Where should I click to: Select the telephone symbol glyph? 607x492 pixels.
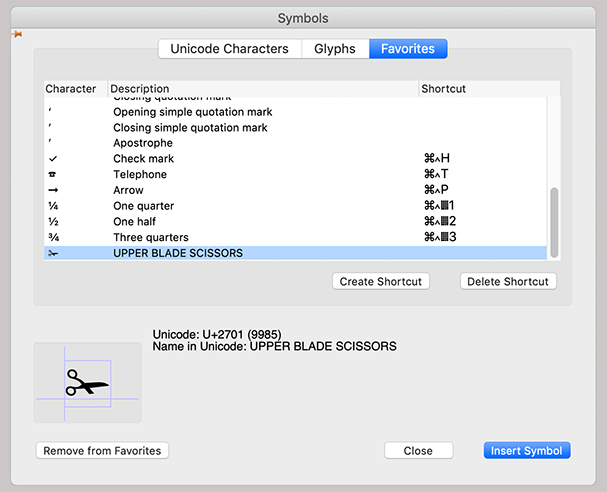click(53, 175)
